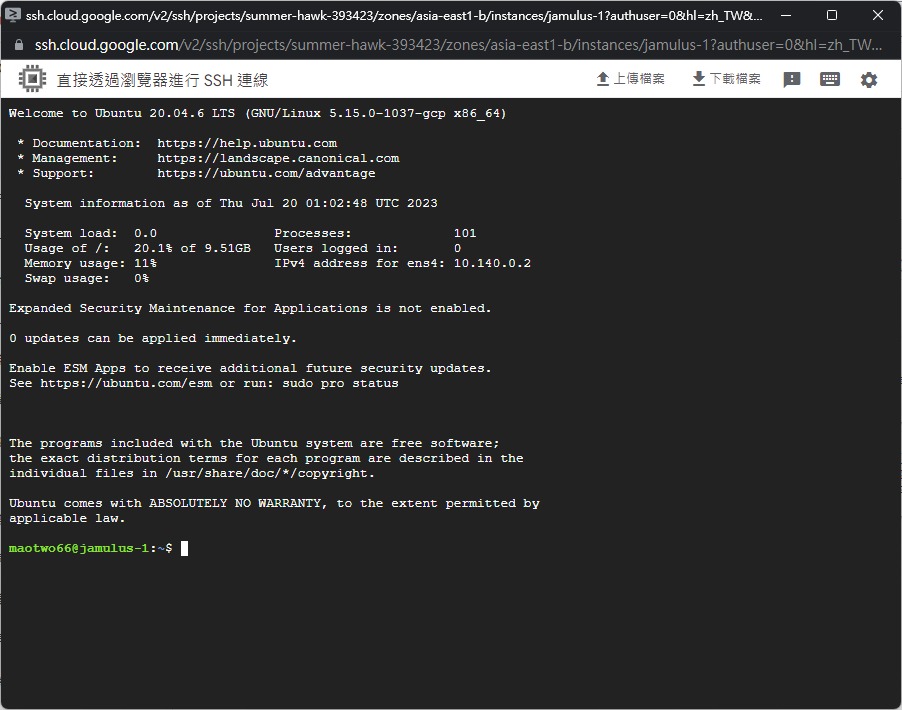Maximize the SSH browser window
The width and height of the screenshot is (902, 710).
[832, 16]
